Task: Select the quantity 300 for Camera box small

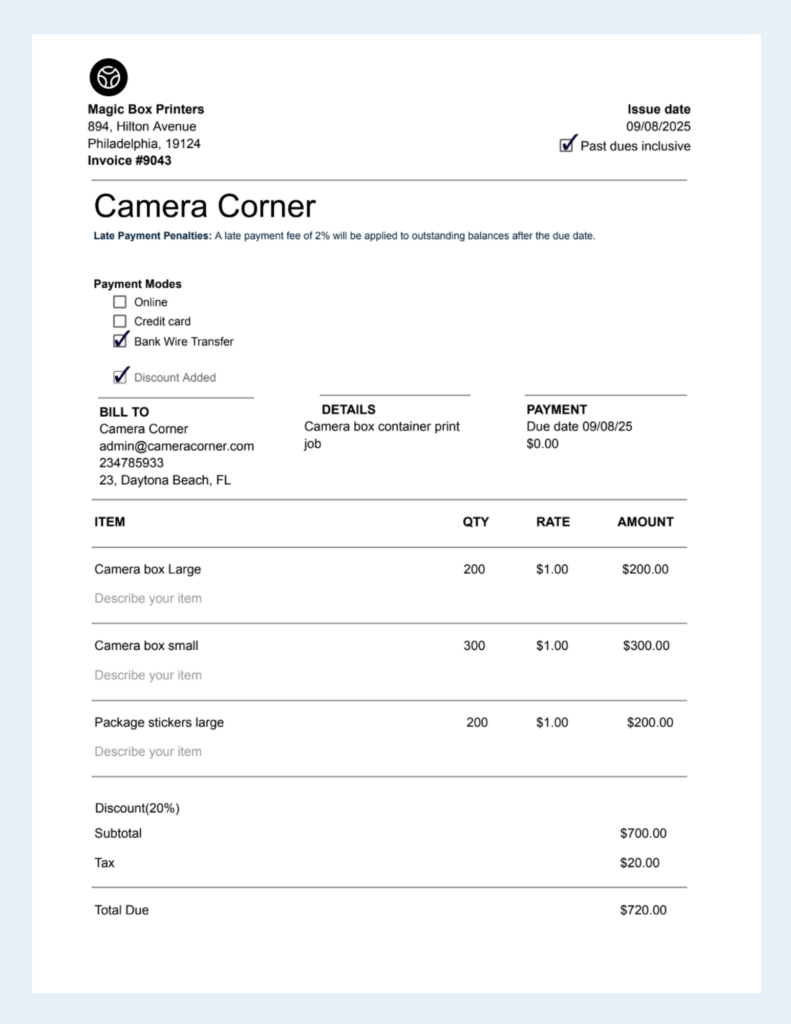Action: click(474, 646)
